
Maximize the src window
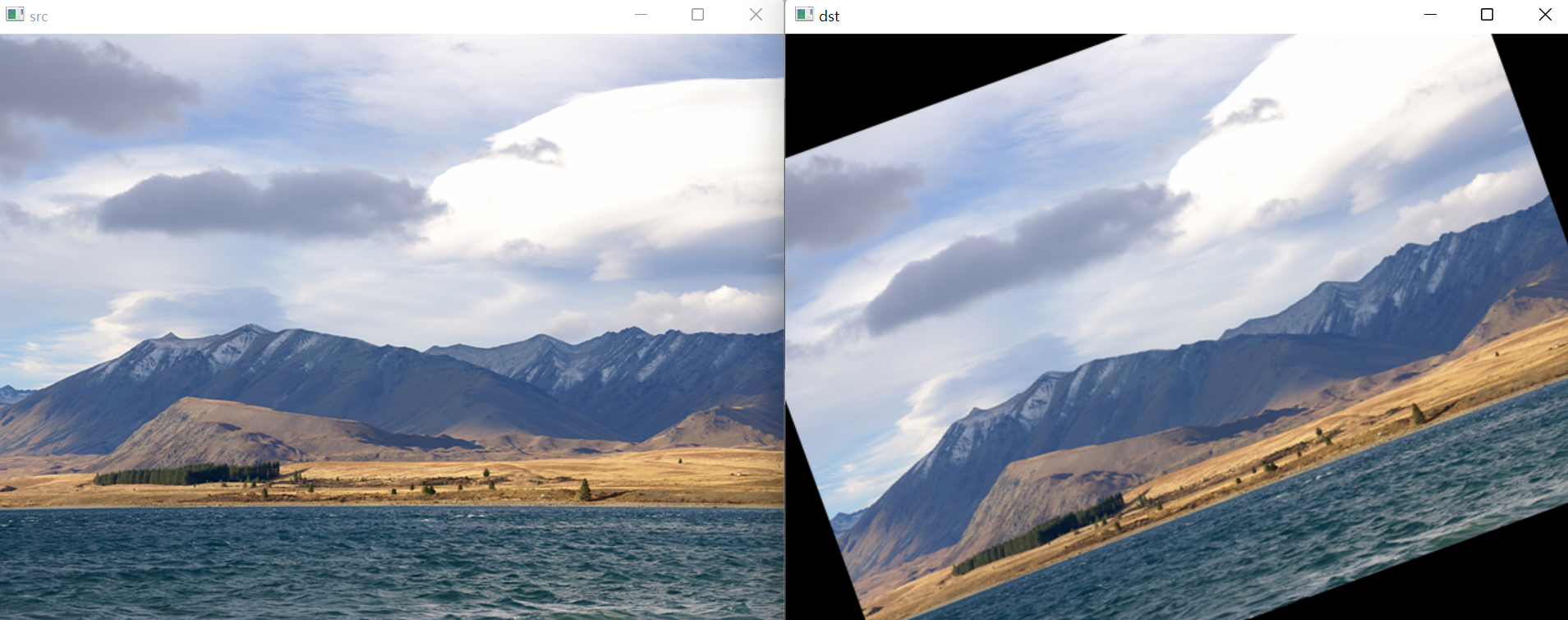pyautogui.click(x=697, y=15)
